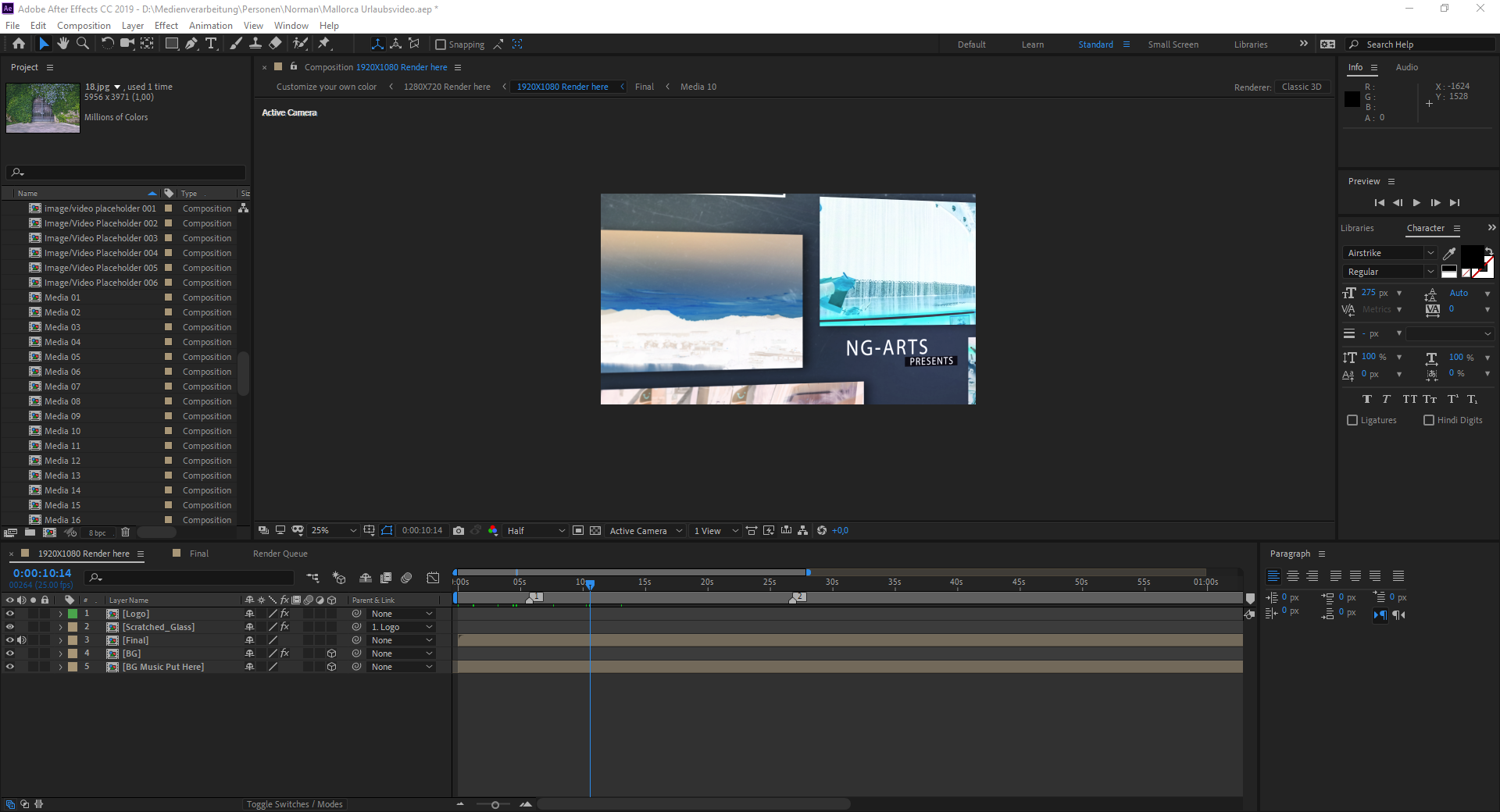The width and height of the screenshot is (1500, 812).
Task: Select the Brush tool
Action: click(236, 44)
